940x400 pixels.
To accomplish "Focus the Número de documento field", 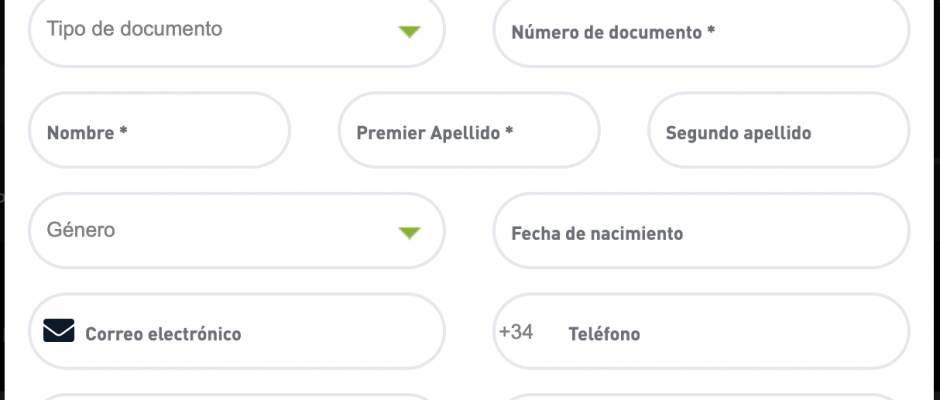I will point(701,29).
